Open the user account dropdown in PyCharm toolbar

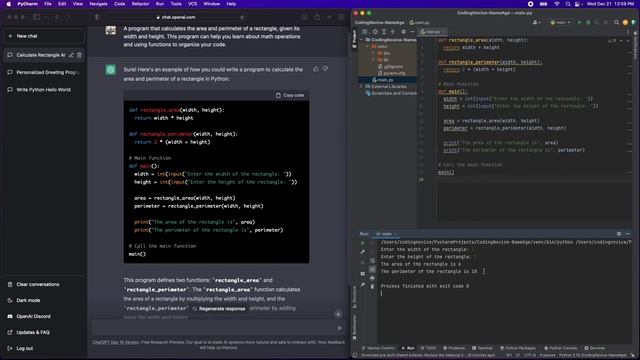coord(536,22)
